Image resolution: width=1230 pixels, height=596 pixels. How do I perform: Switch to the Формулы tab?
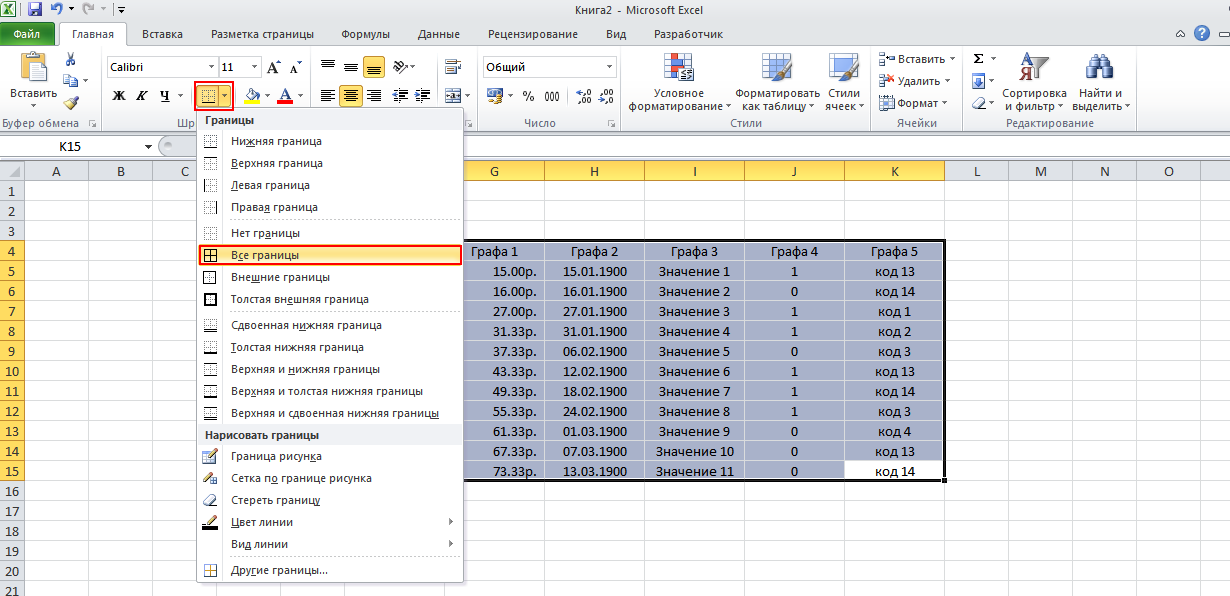[x=365, y=34]
